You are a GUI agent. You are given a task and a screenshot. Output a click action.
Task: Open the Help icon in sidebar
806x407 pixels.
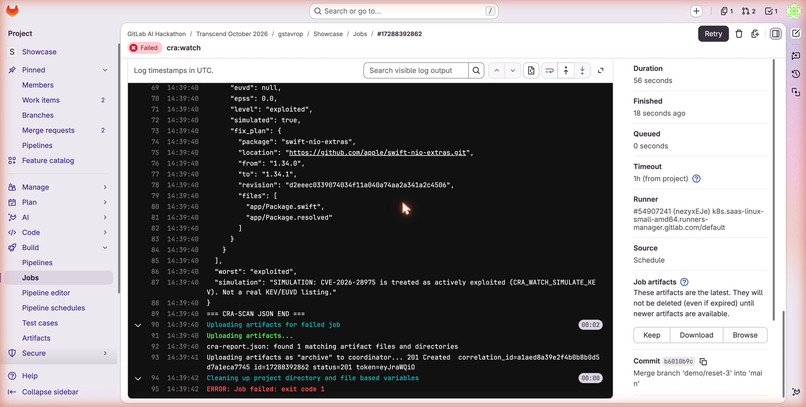pos(12,376)
